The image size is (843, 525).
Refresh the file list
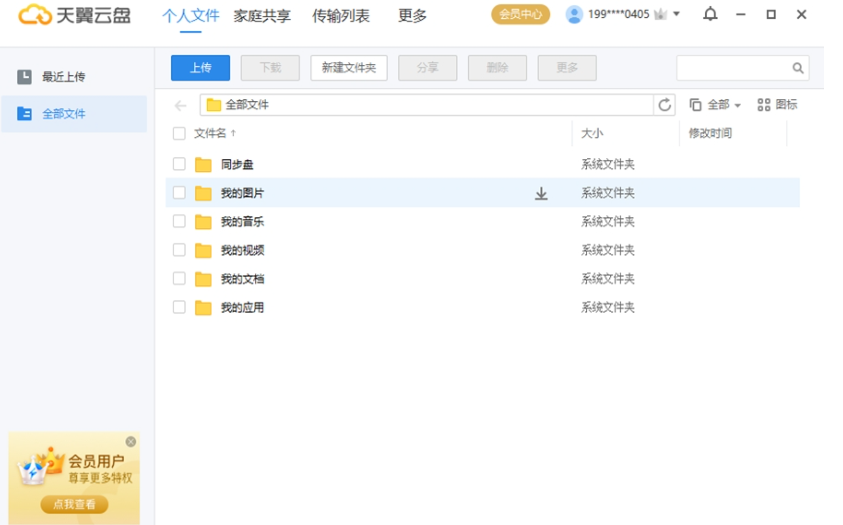click(665, 105)
